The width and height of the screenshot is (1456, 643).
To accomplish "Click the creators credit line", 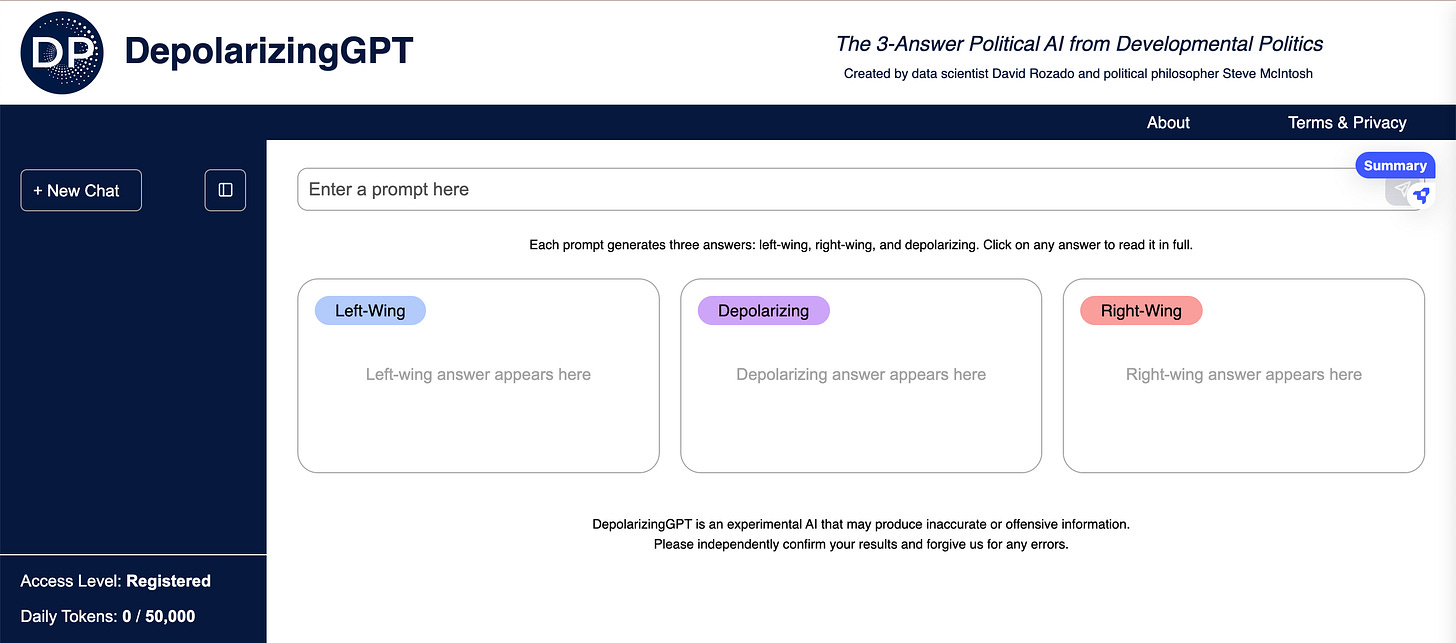I will tap(1078, 73).
